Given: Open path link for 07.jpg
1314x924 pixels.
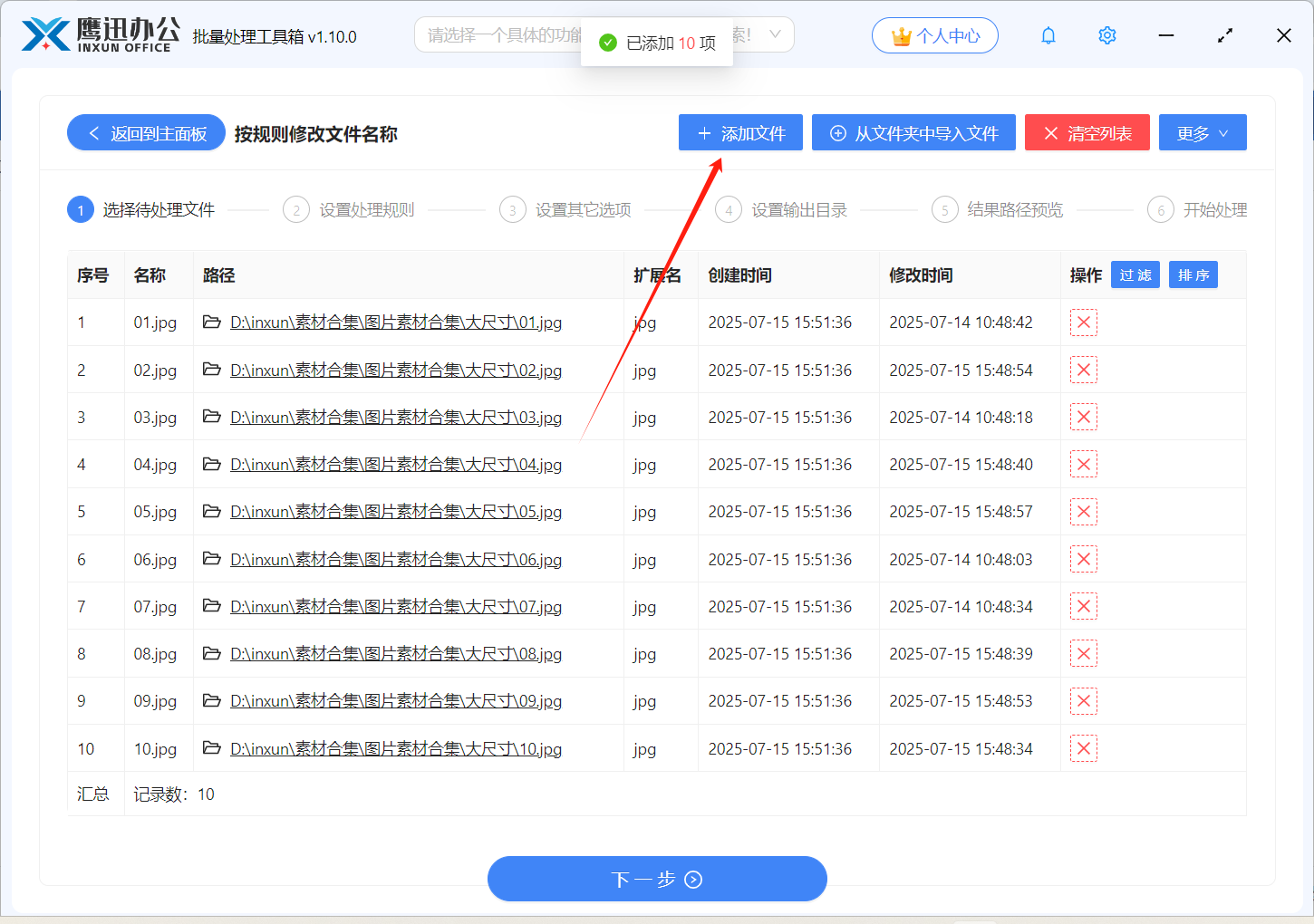Looking at the screenshot, I should [x=396, y=606].
